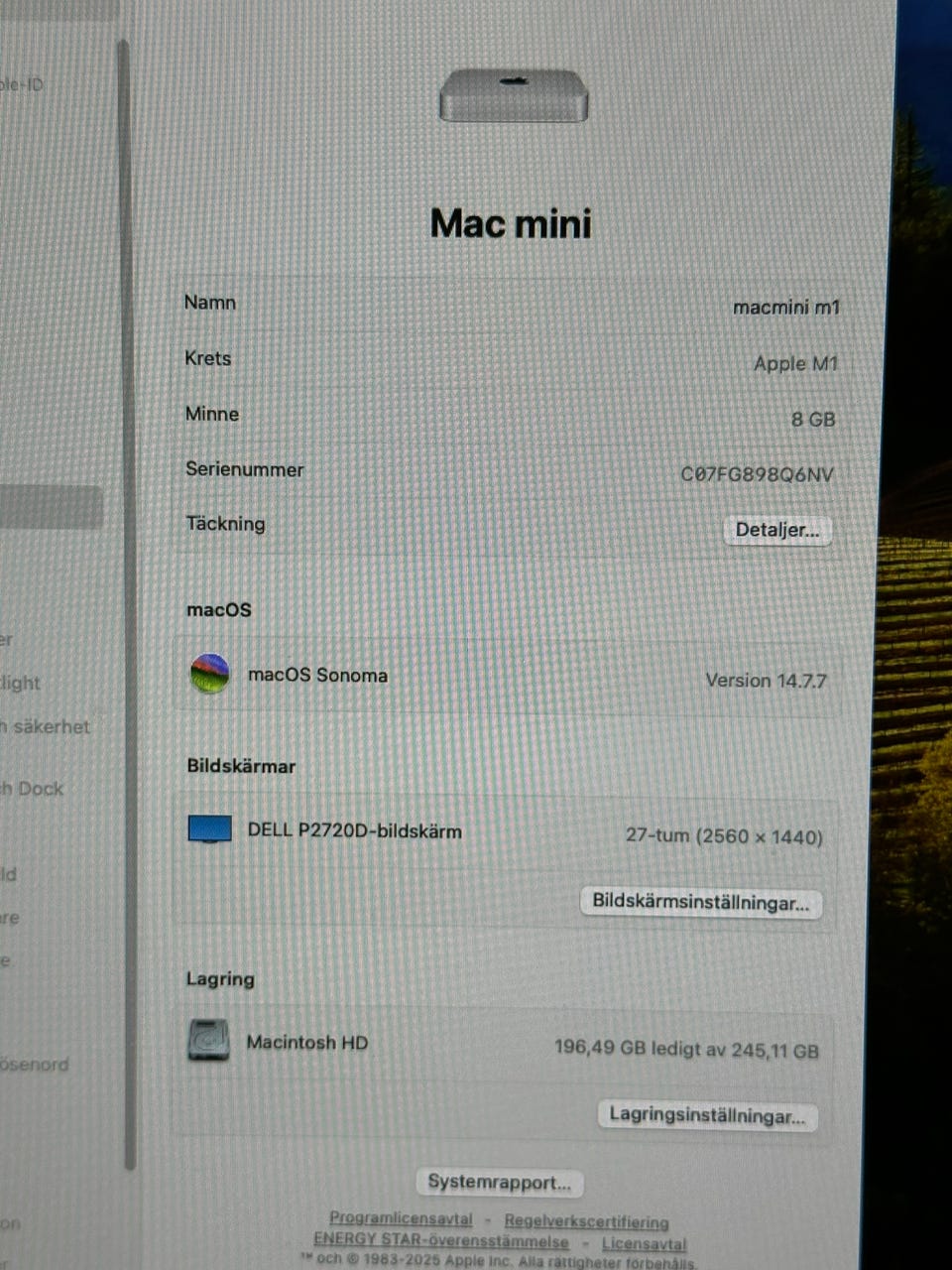
Task: Click the macOS Sonoma icon
Action: 209,674
